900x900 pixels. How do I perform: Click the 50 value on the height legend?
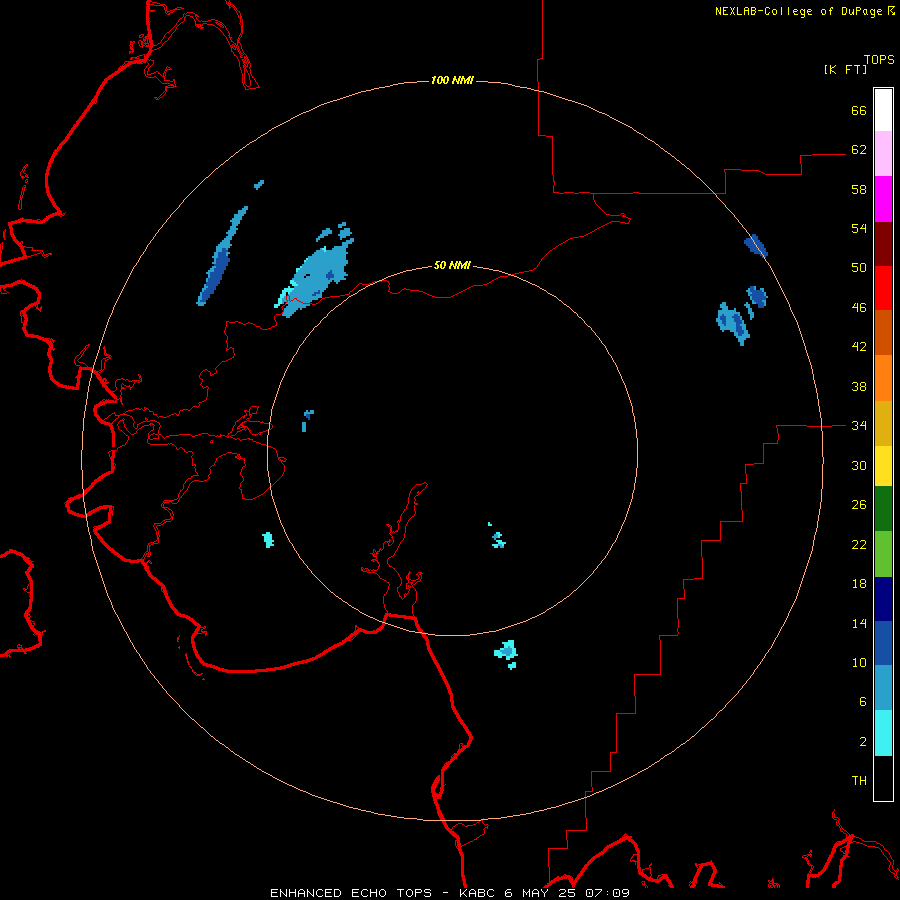[859, 268]
